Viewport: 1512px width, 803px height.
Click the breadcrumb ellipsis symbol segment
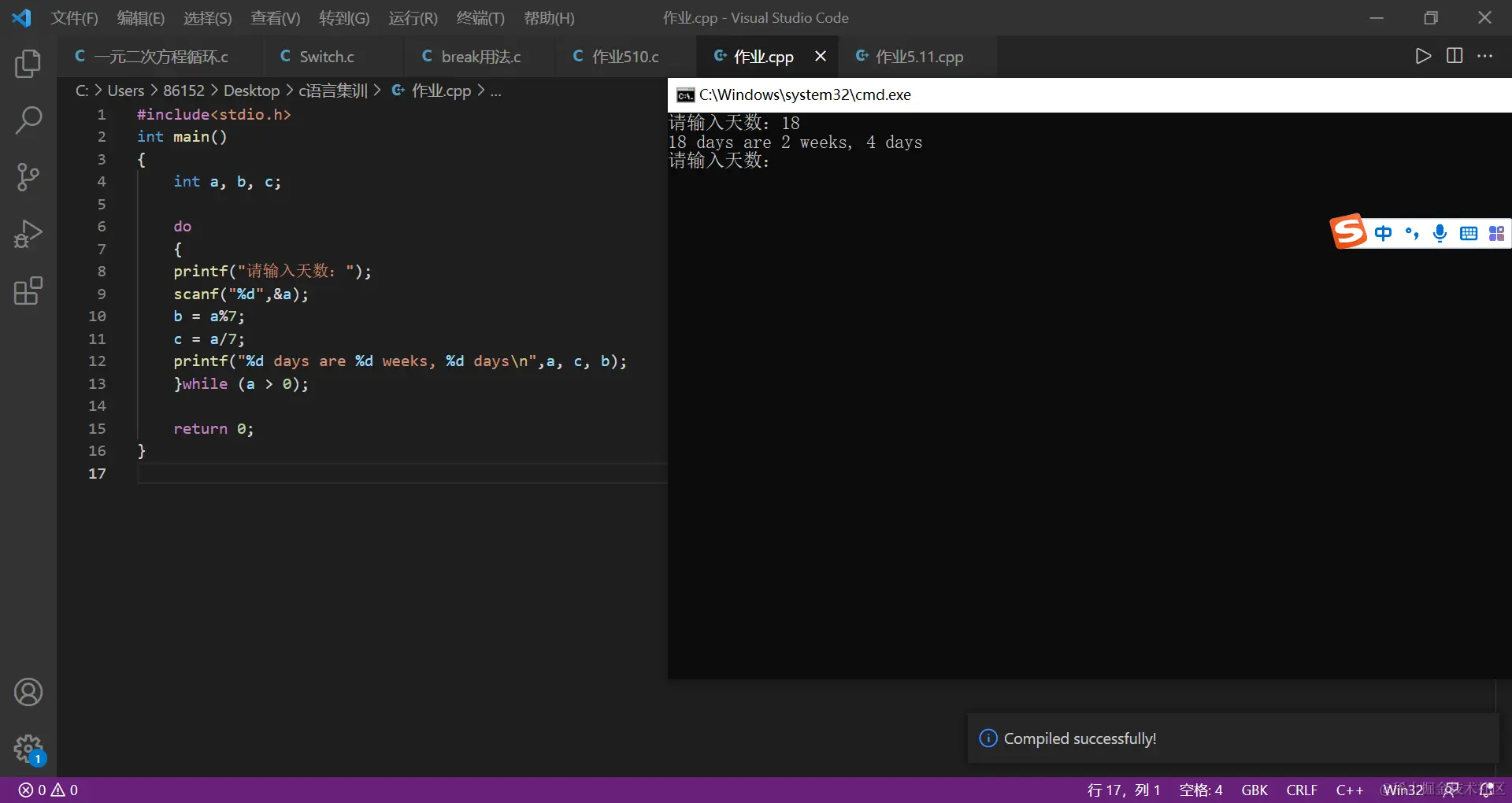496,91
